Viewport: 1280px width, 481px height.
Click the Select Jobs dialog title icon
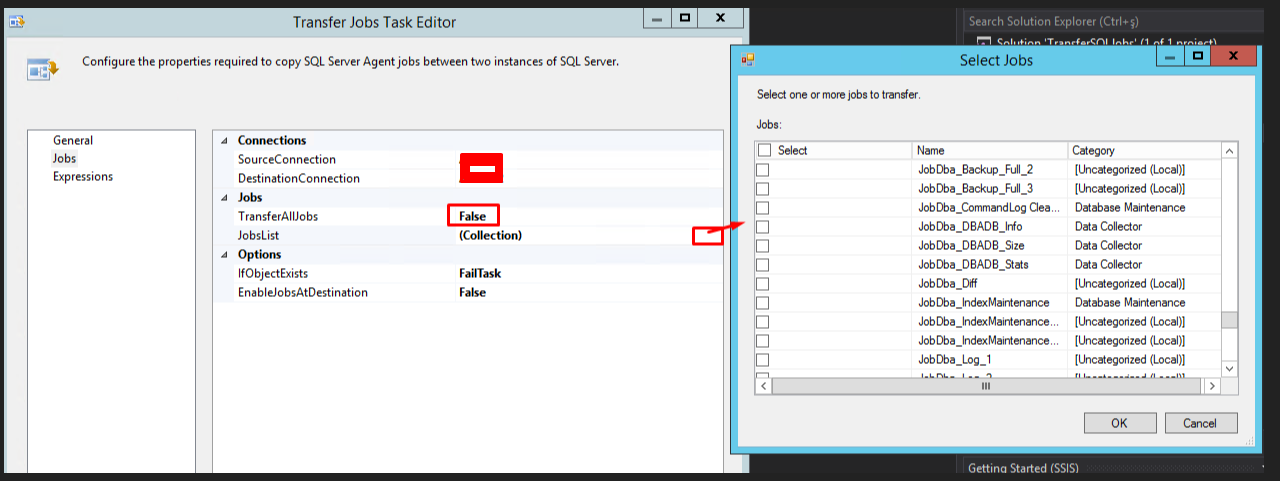[747, 60]
